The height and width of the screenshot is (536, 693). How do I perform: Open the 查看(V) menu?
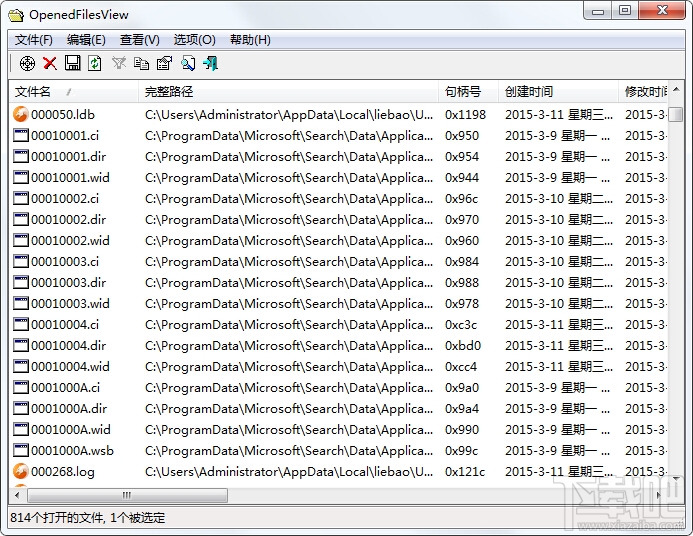tap(140, 40)
